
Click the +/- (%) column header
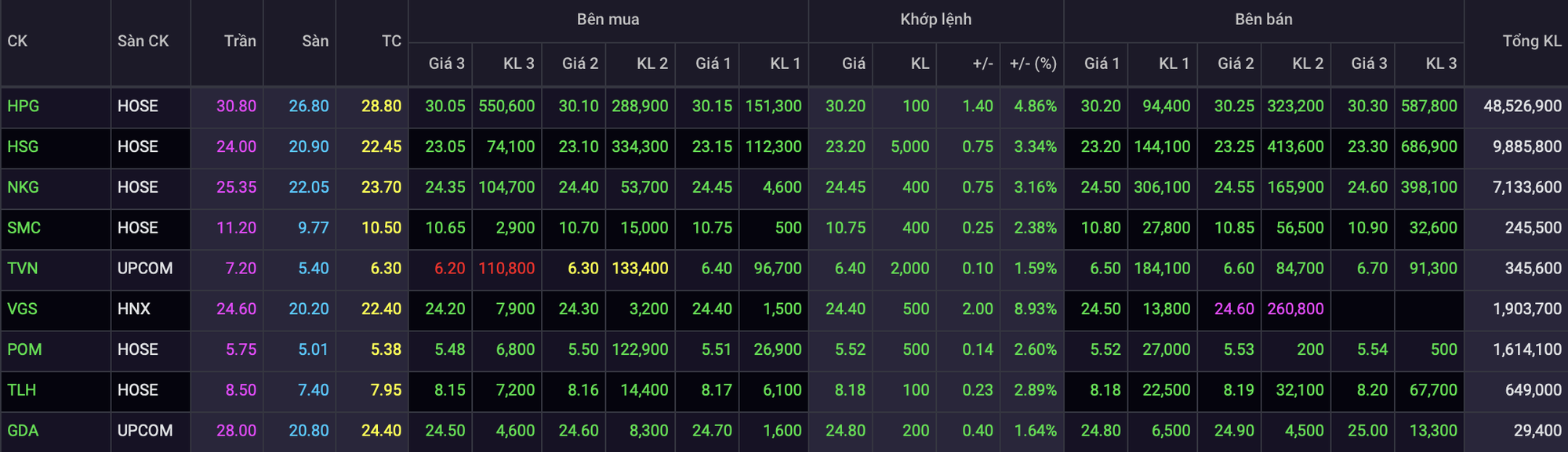pyautogui.click(x=1033, y=63)
